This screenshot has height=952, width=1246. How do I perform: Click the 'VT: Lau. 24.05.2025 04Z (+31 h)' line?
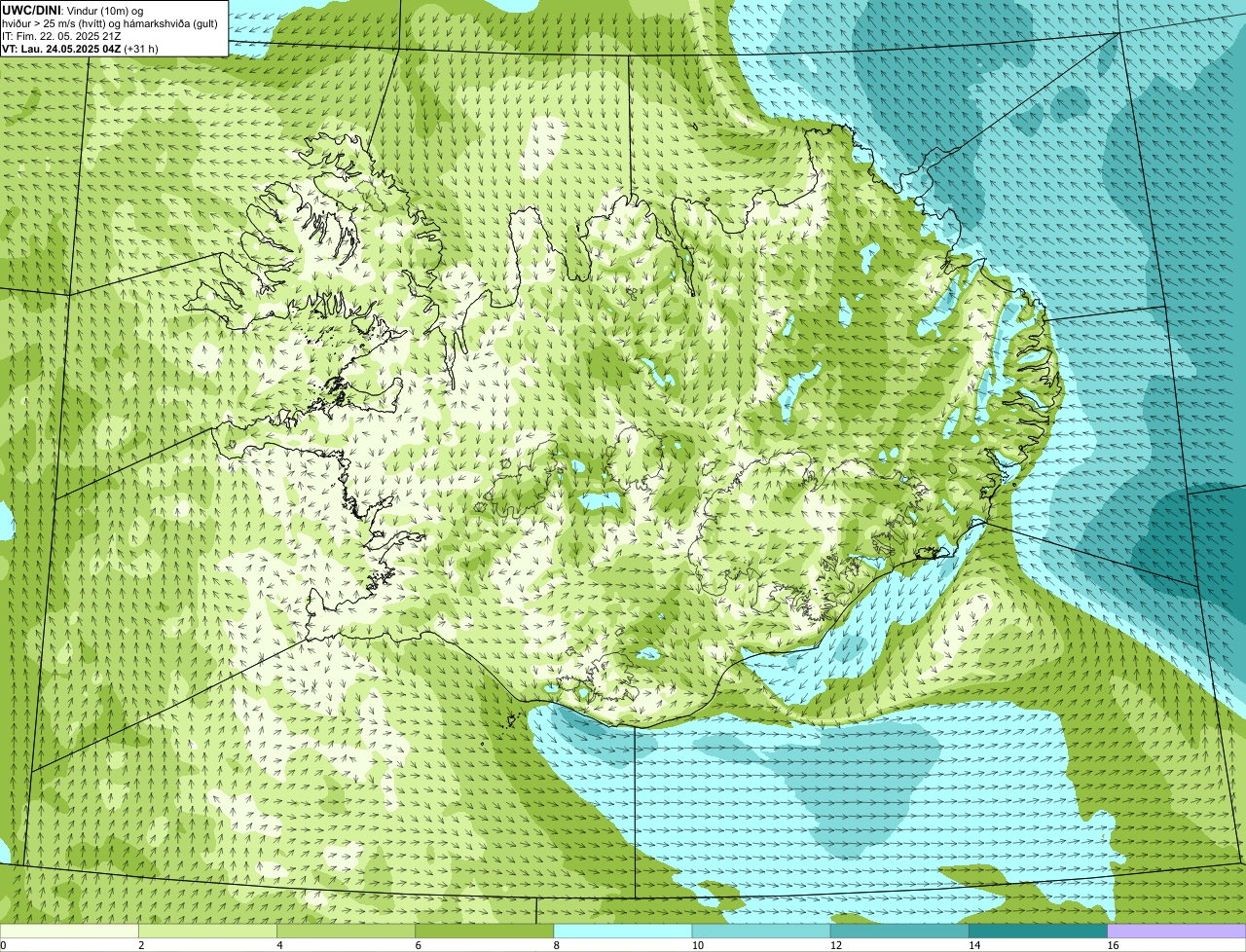[x=81, y=48]
